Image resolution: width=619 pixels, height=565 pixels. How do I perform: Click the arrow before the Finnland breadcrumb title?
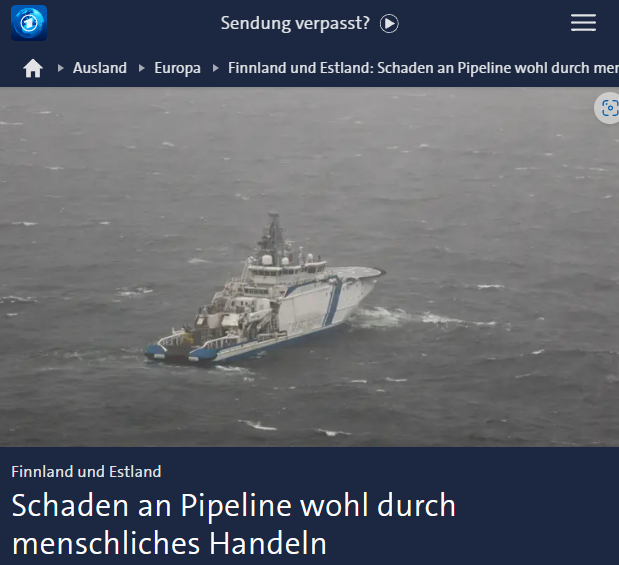216,68
